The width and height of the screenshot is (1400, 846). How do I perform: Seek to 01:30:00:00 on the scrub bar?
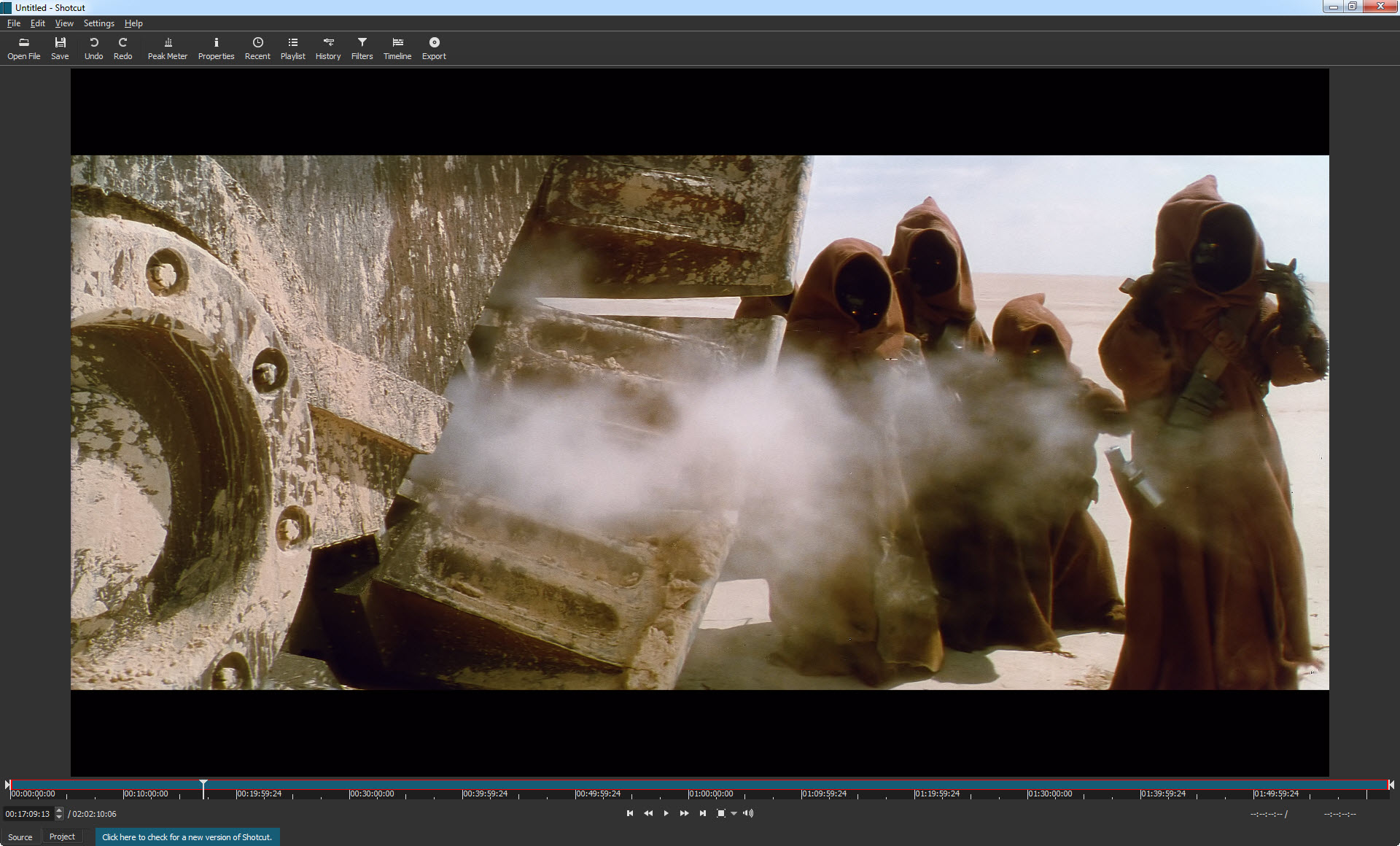1051,793
